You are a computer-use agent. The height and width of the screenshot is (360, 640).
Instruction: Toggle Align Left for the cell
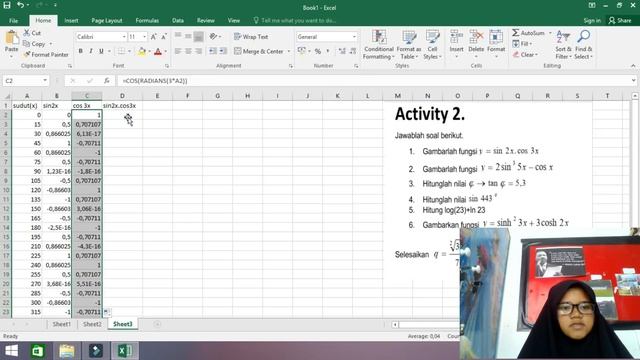[178, 51]
